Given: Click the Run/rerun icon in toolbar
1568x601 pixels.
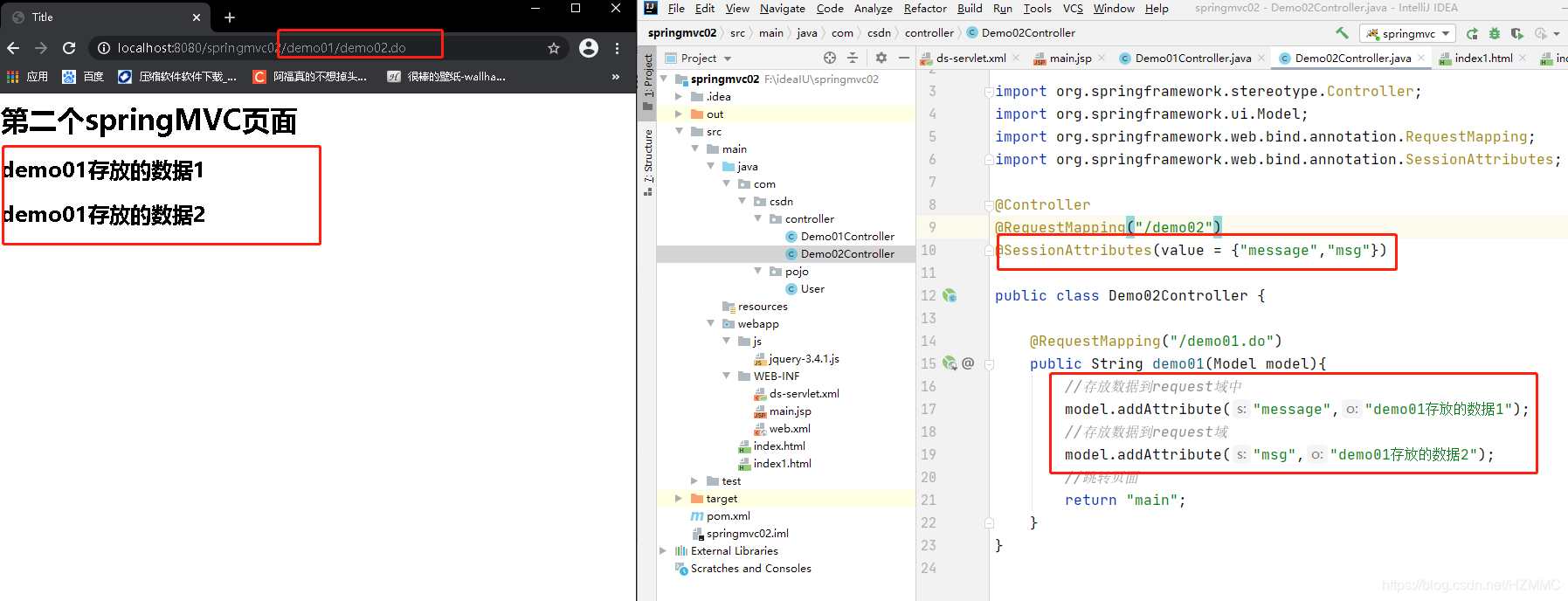Looking at the screenshot, I should click(x=1472, y=33).
